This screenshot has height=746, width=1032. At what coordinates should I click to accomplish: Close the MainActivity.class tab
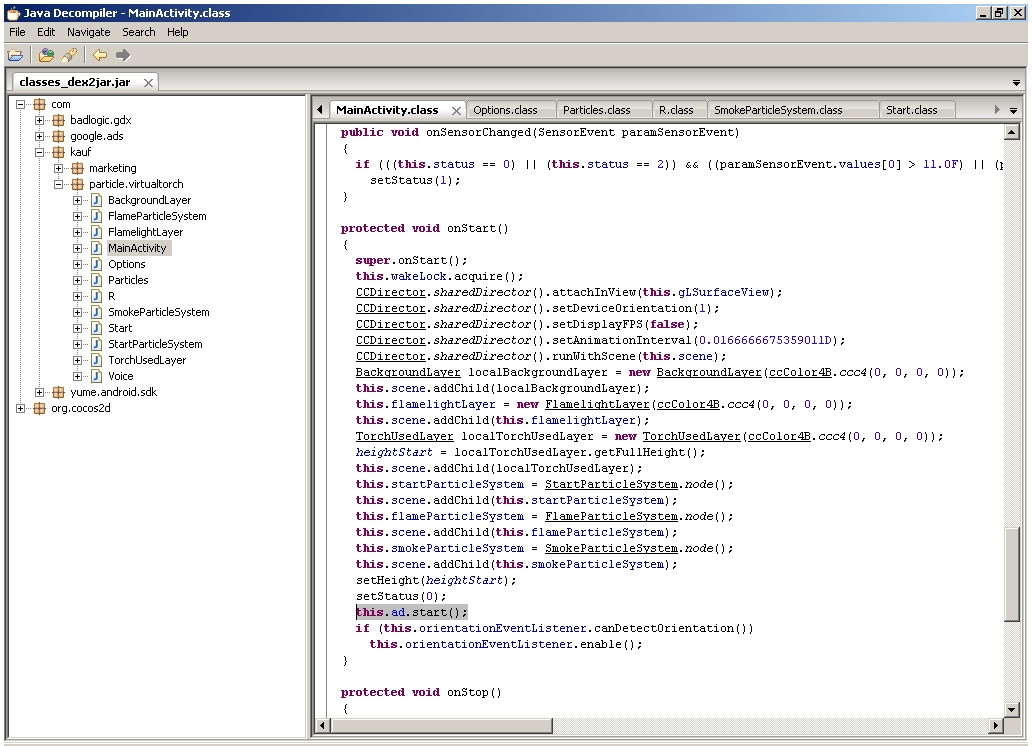[456, 110]
